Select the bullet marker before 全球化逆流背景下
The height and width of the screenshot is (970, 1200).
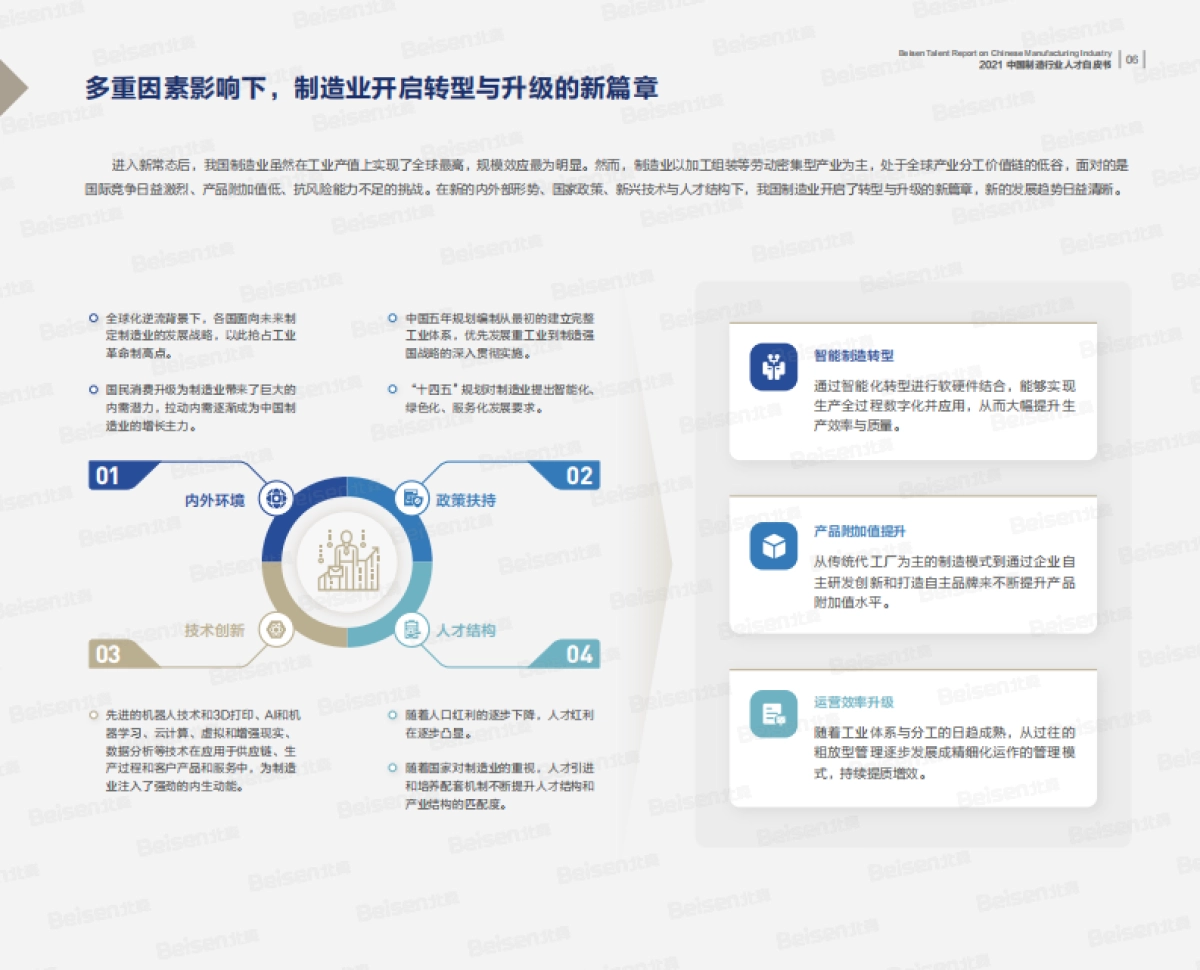click(x=94, y=316)
